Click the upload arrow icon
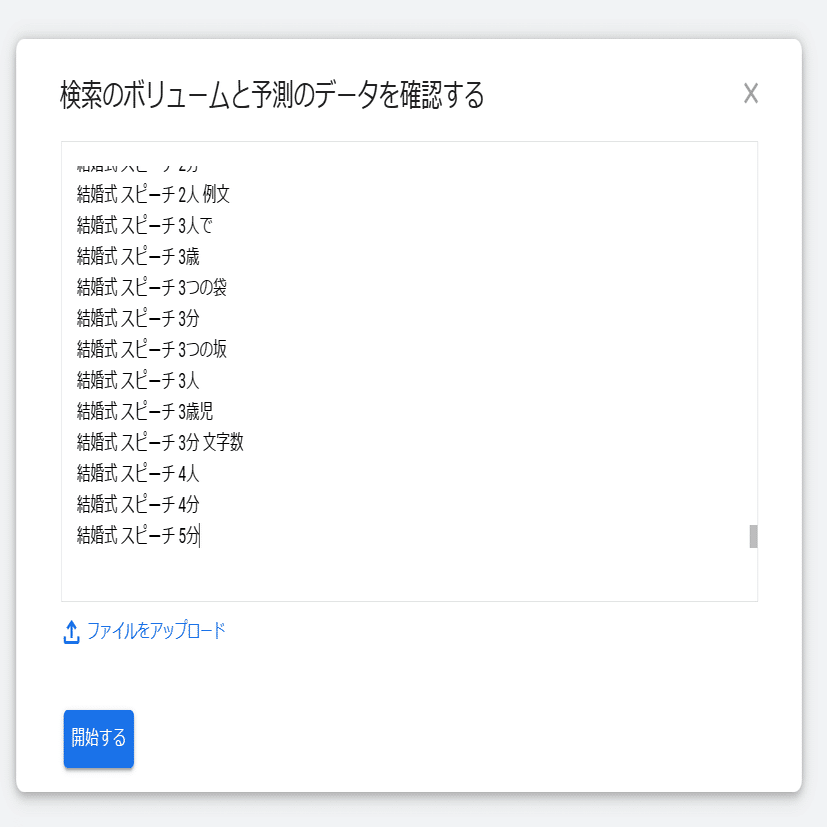The height and width of the screenshot is (827, 827). click(x=71, y=632)
